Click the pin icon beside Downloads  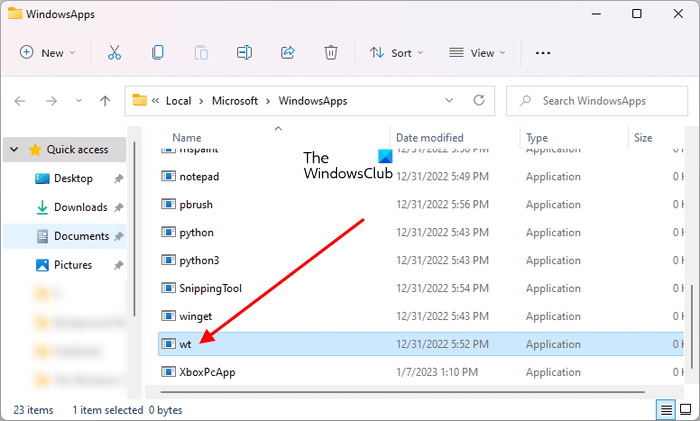[x=118, y=208]
